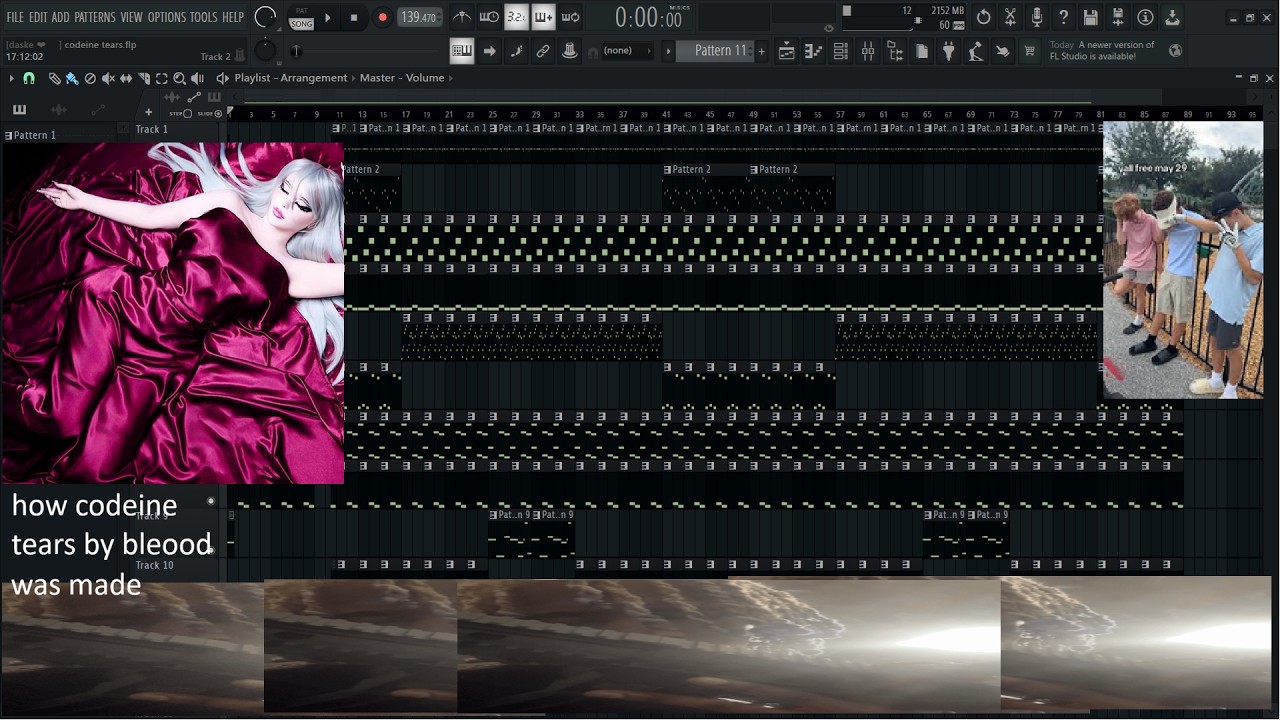Open the audio editor scissors icon

click(x=1010, y=17)
